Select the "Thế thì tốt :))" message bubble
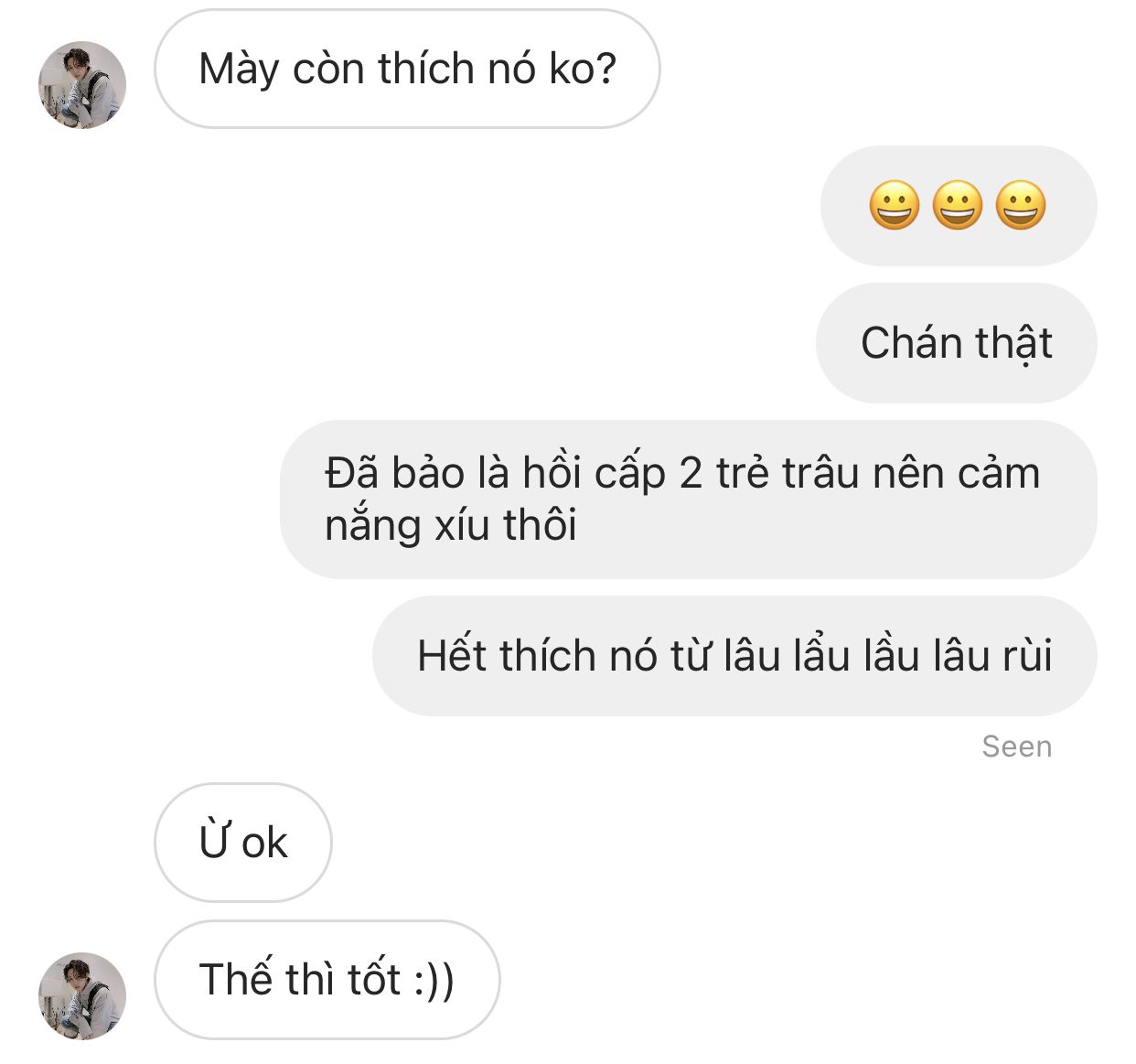Viewport: 1136px width, 1064px height. (x=327, y=980)
